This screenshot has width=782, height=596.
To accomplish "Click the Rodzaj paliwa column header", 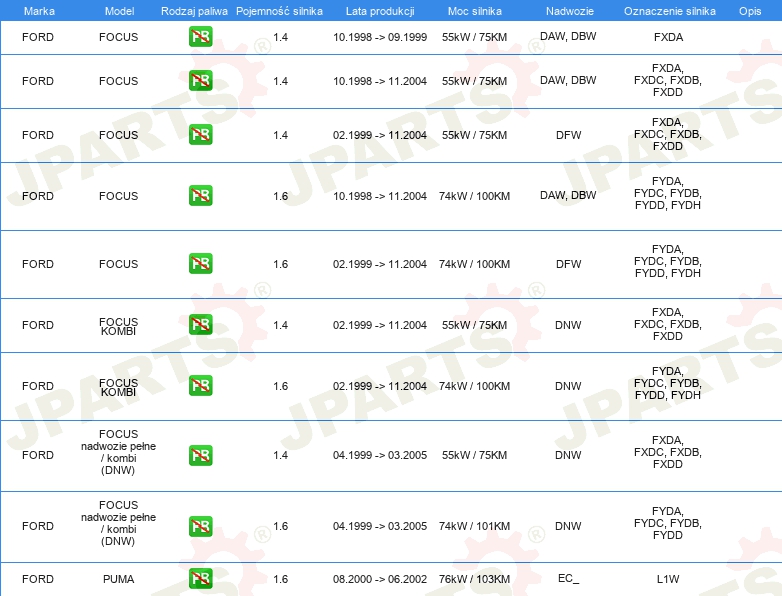I will (194, 11).
